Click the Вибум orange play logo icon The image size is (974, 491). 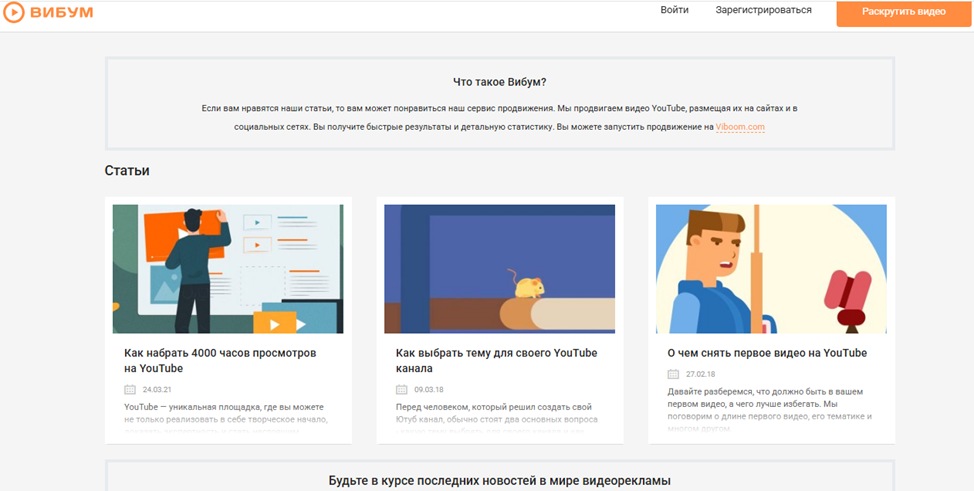15,11
